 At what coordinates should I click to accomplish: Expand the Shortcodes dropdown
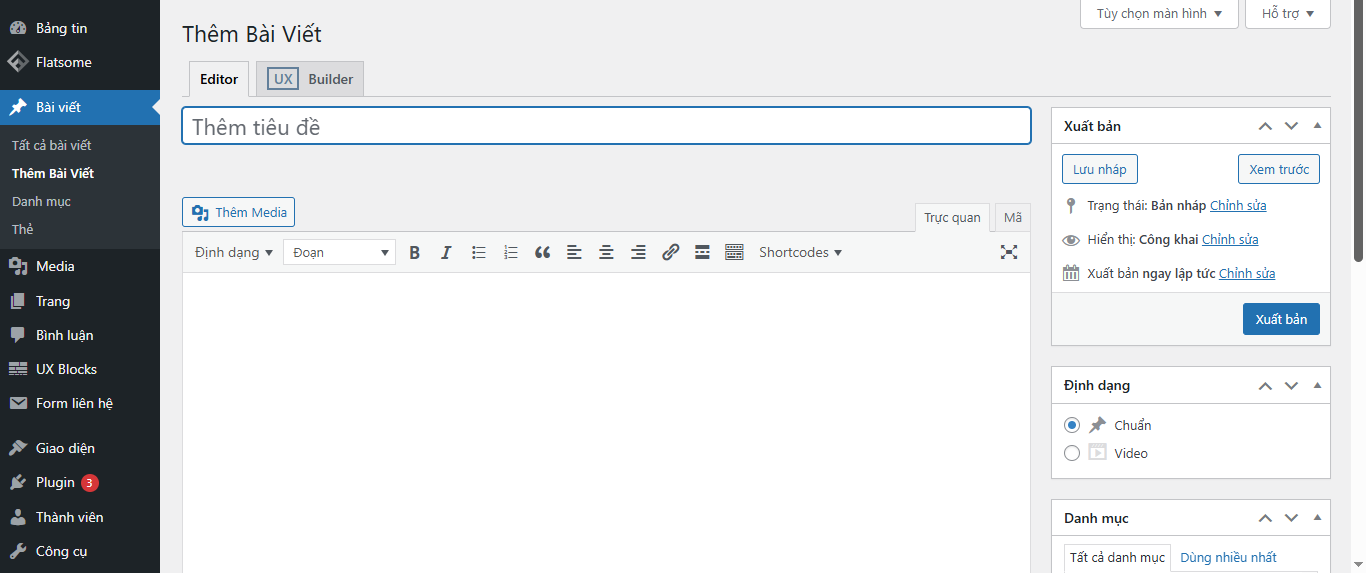click(x=800, y=253)
